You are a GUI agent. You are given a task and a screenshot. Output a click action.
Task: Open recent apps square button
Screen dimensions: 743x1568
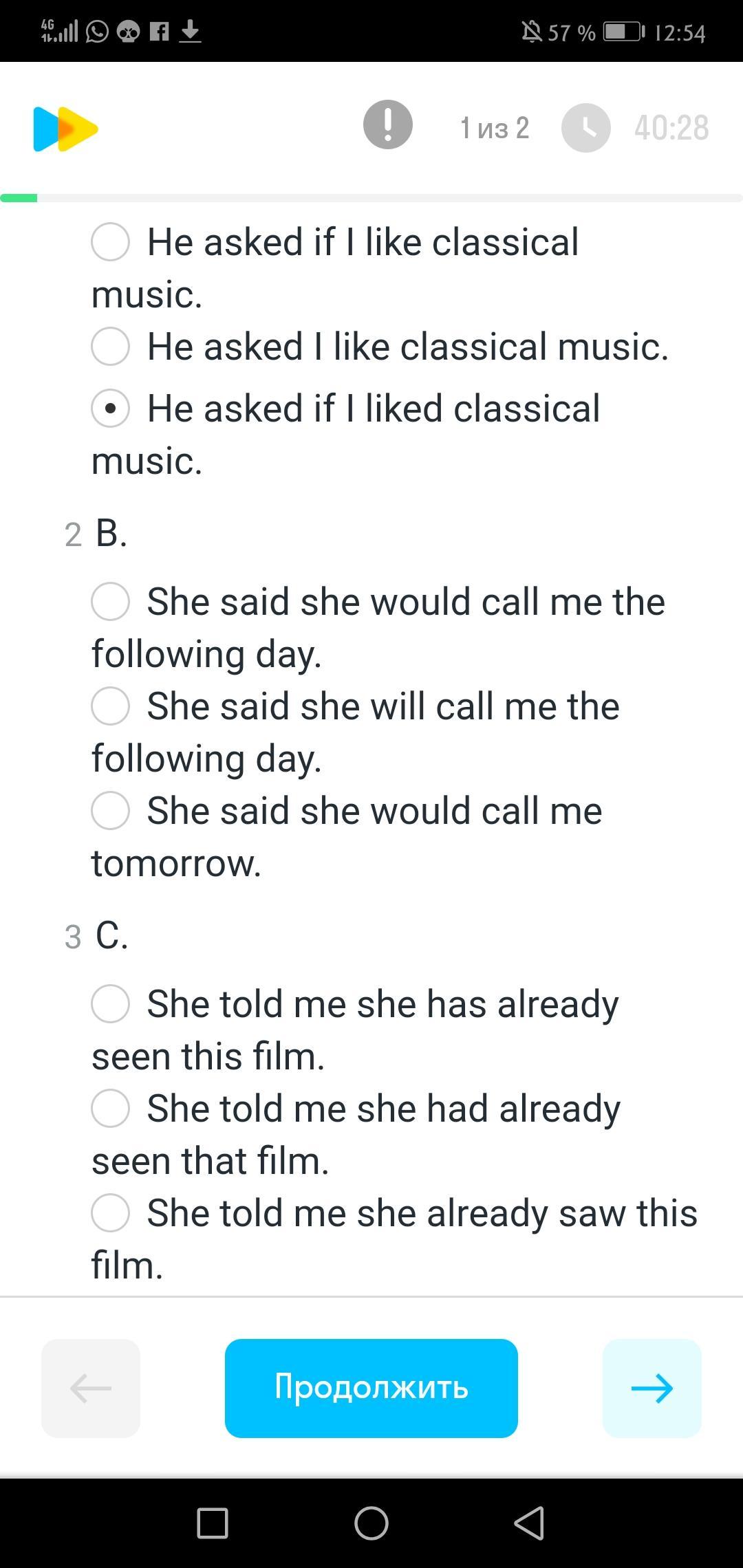tap(213, 1523)
